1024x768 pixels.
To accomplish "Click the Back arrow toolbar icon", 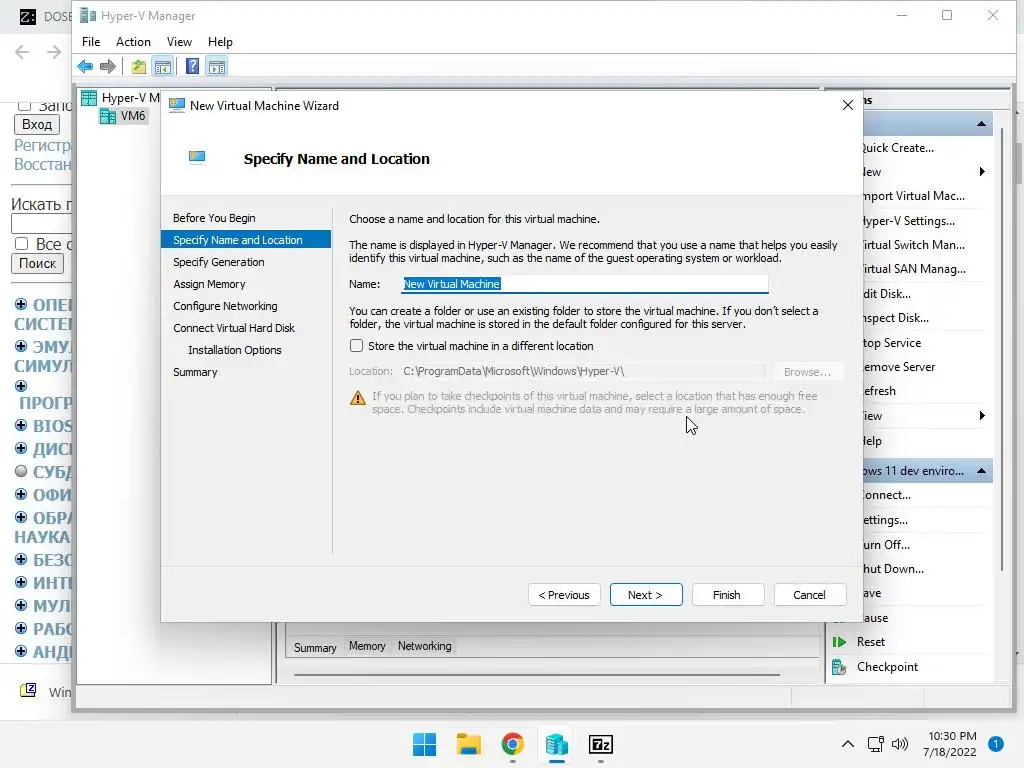I will click(85, 66).
